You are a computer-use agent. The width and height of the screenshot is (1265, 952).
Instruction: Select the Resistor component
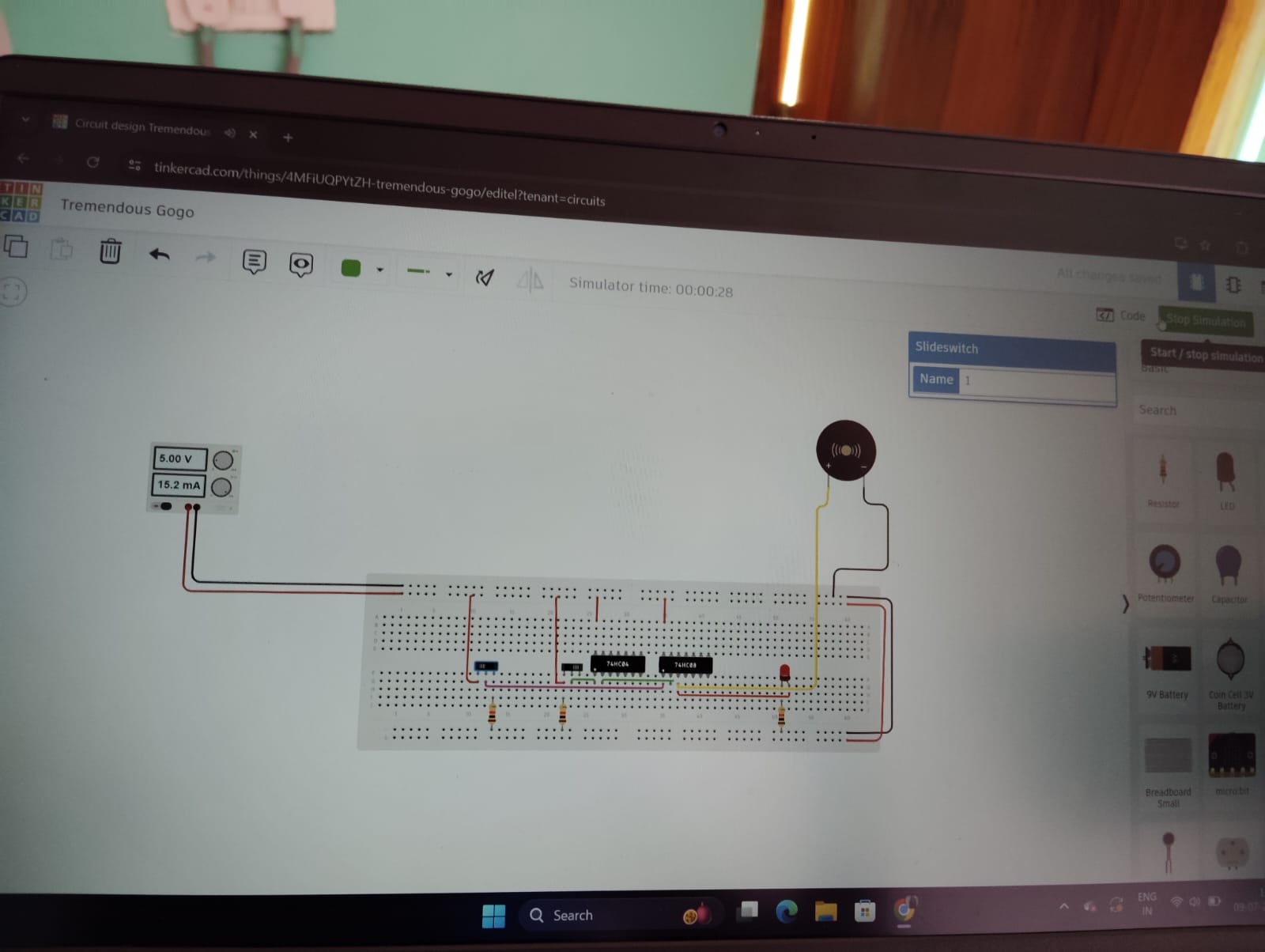pos(1163,480)
